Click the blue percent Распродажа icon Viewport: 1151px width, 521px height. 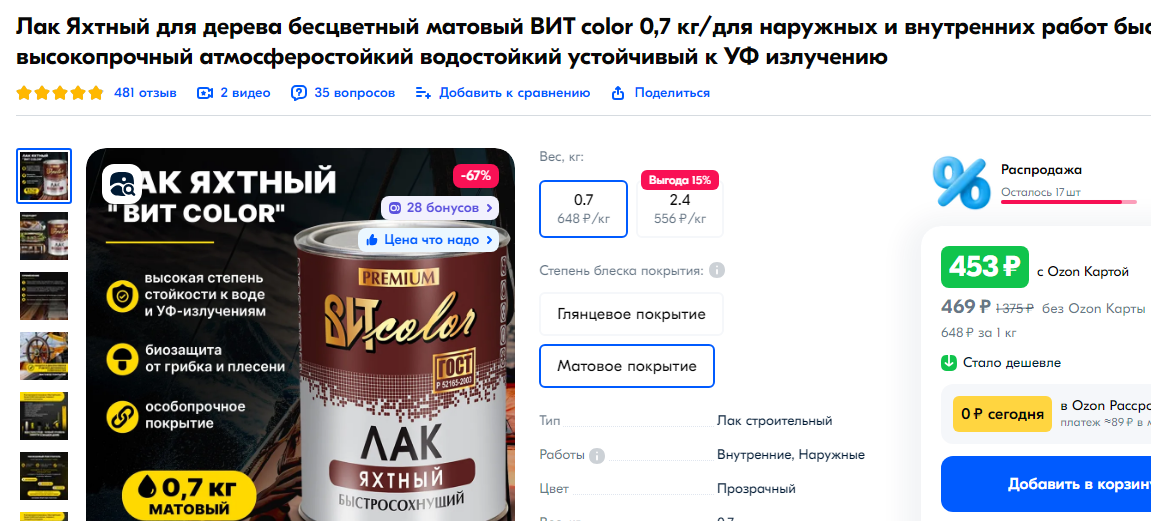961,182
